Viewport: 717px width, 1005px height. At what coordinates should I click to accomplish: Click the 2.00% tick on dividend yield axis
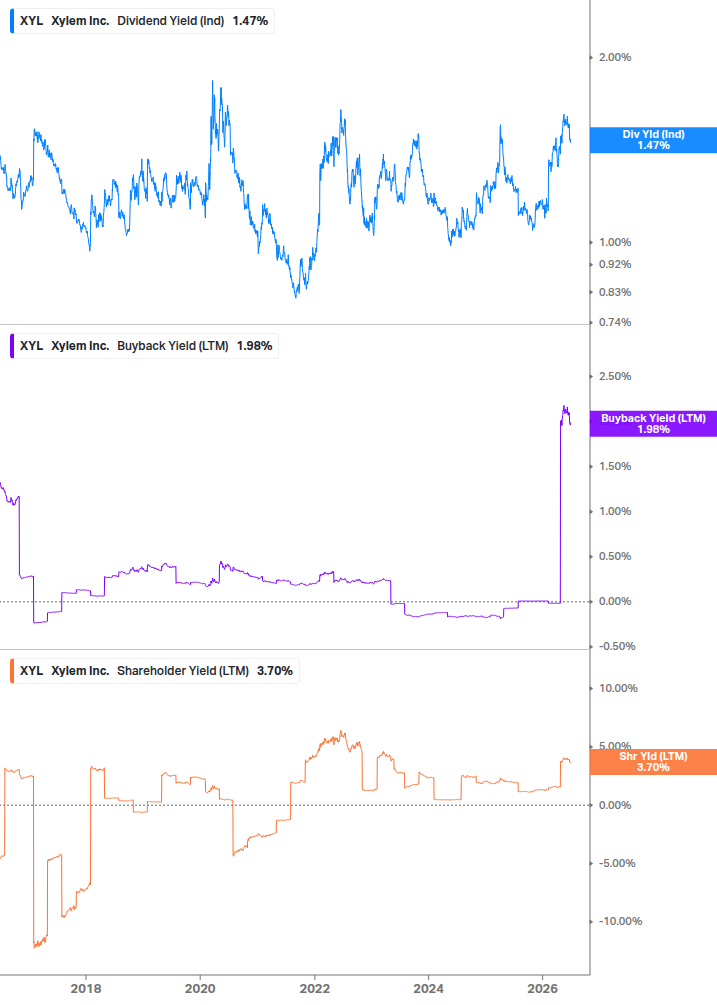[x=615, y=58]
